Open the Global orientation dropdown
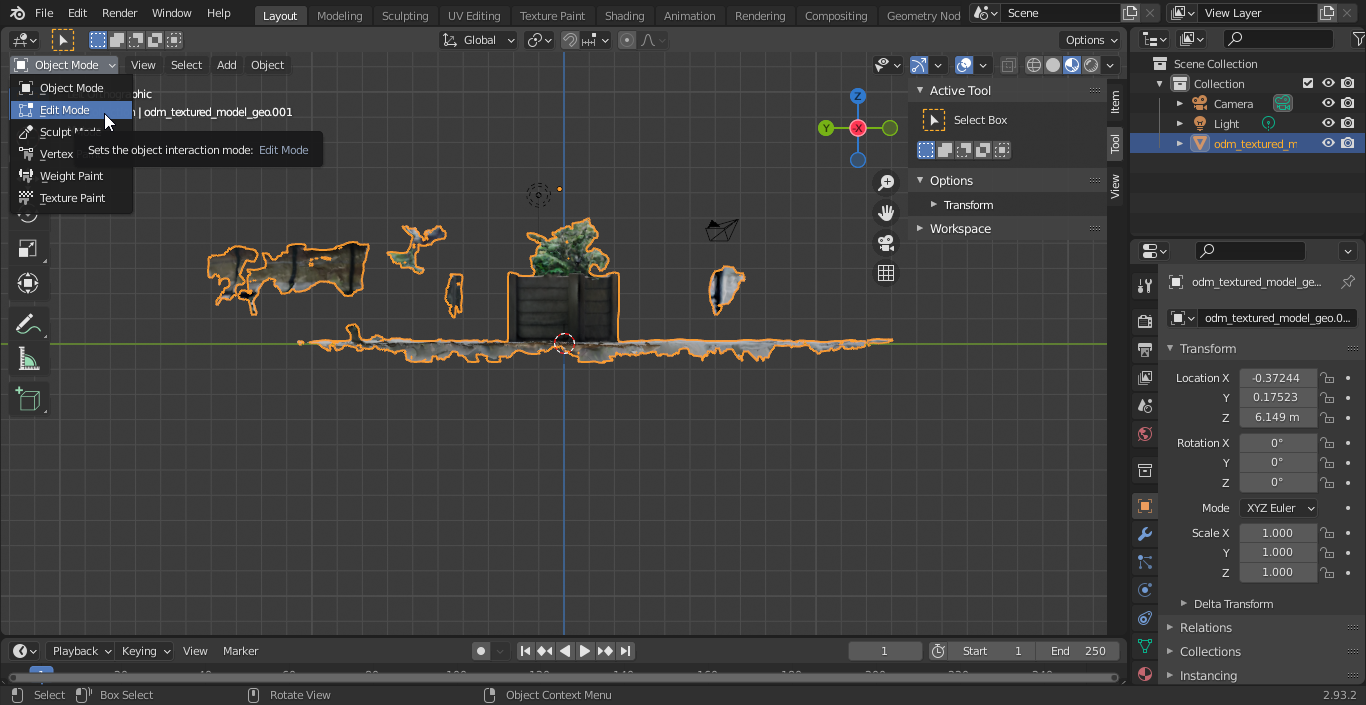1366x705 pixels. (479, 40)
